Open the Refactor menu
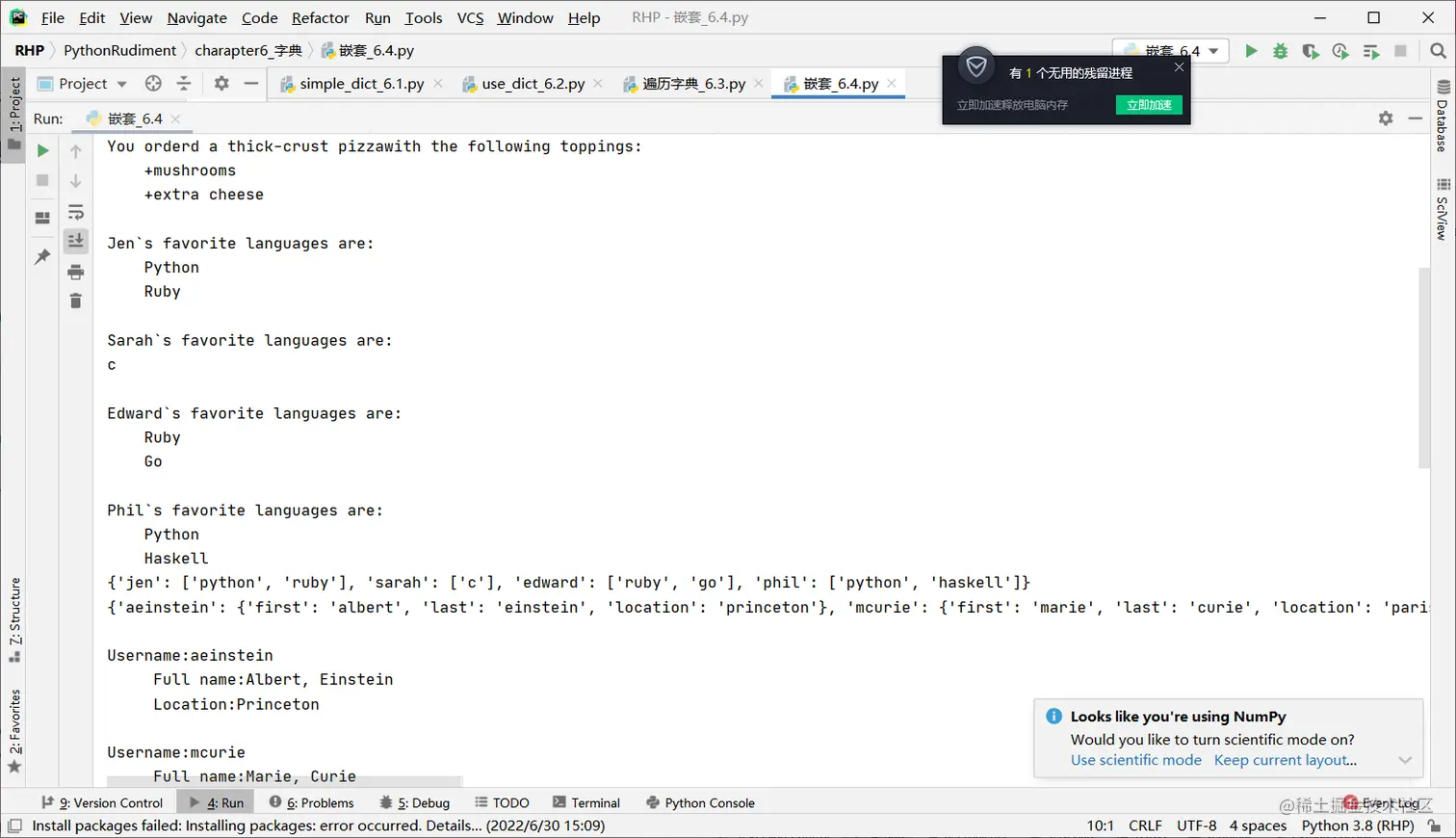The image size is (1456, 838). pos(321,17)
